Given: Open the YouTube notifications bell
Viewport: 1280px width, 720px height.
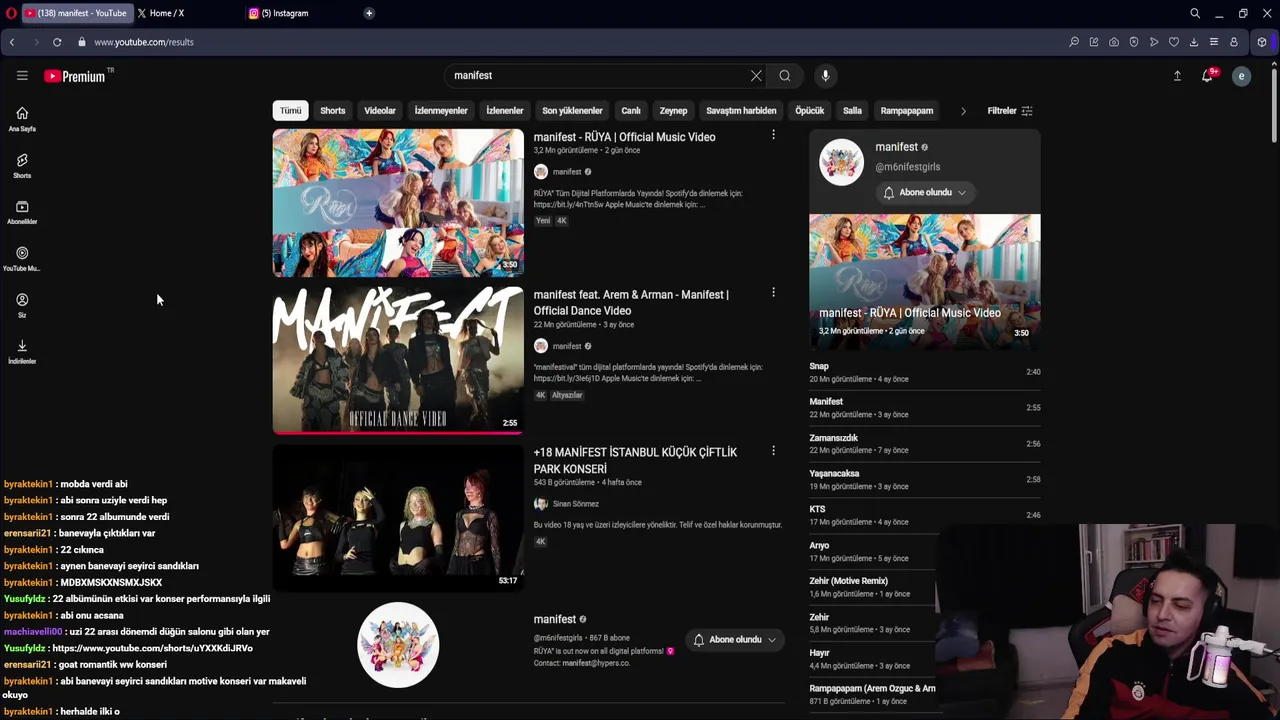Looking at the screenshot, I should pos(1208,76).
